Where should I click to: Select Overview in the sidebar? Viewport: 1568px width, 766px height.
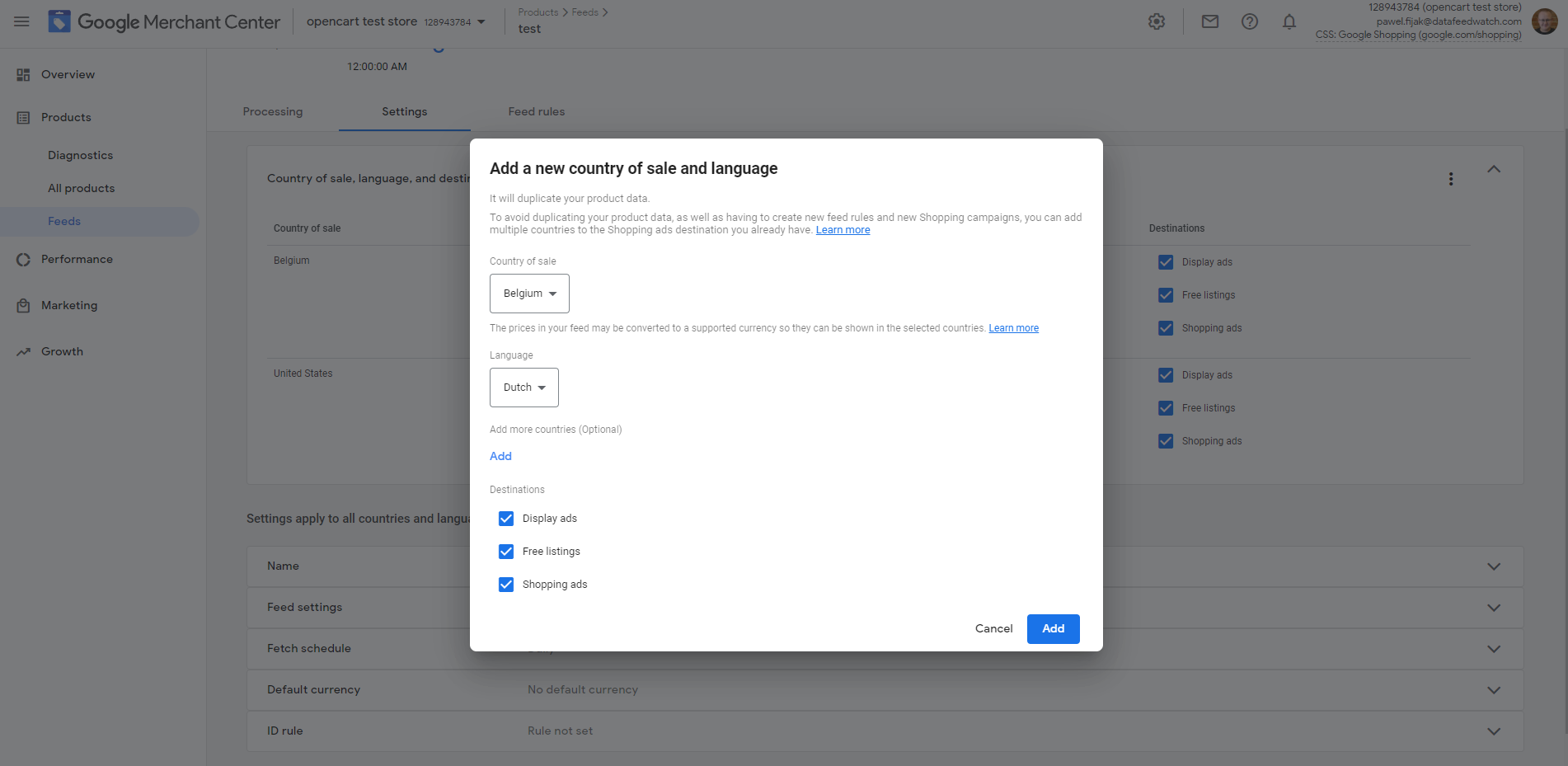[68, 74]
